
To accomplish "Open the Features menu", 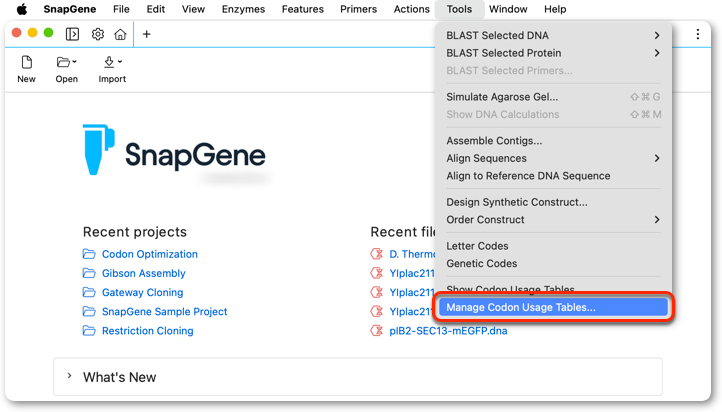I will [x=303, y=9].
